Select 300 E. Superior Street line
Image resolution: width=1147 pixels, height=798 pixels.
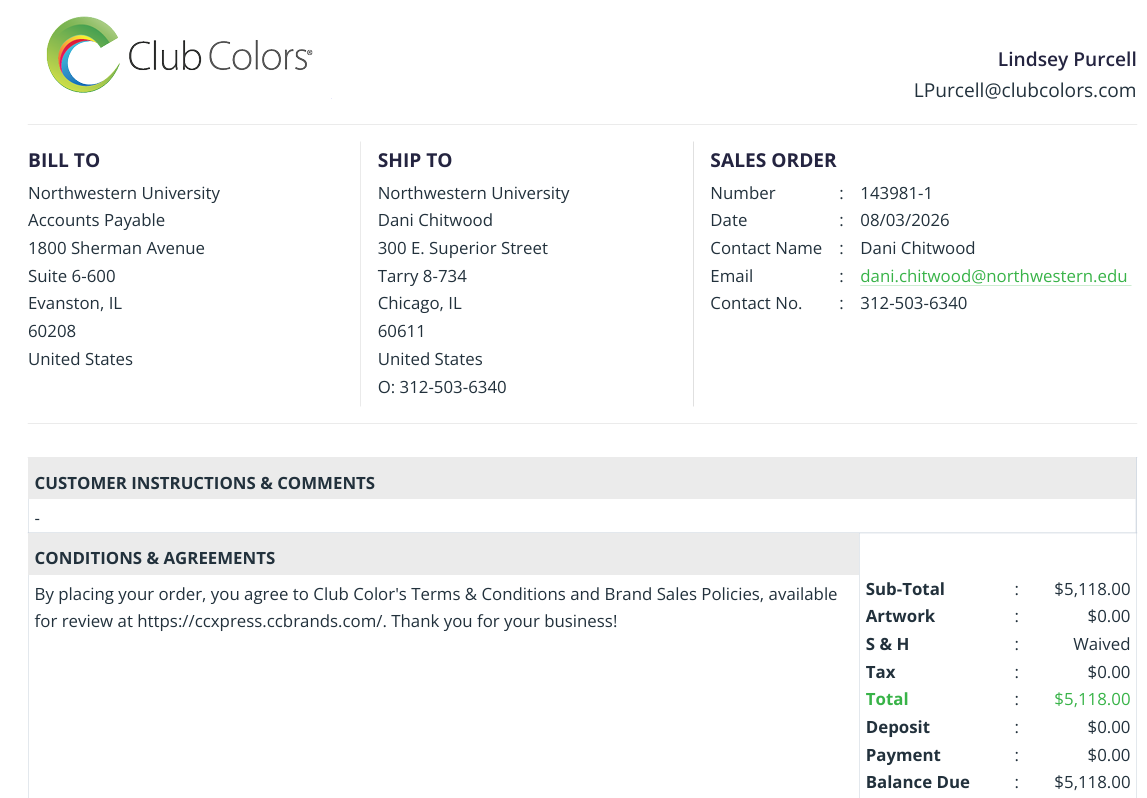point(462,248)
